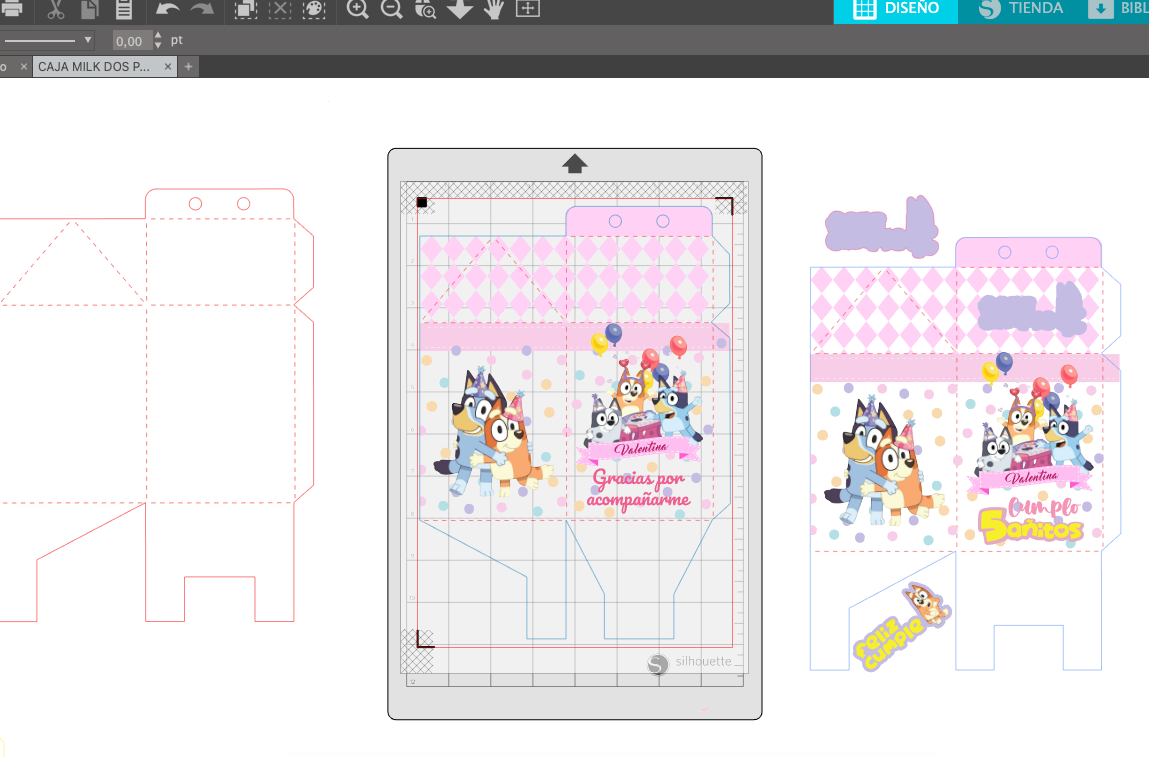
Task: Click the Print icon in the toolbar
Action: coord(11,10)
